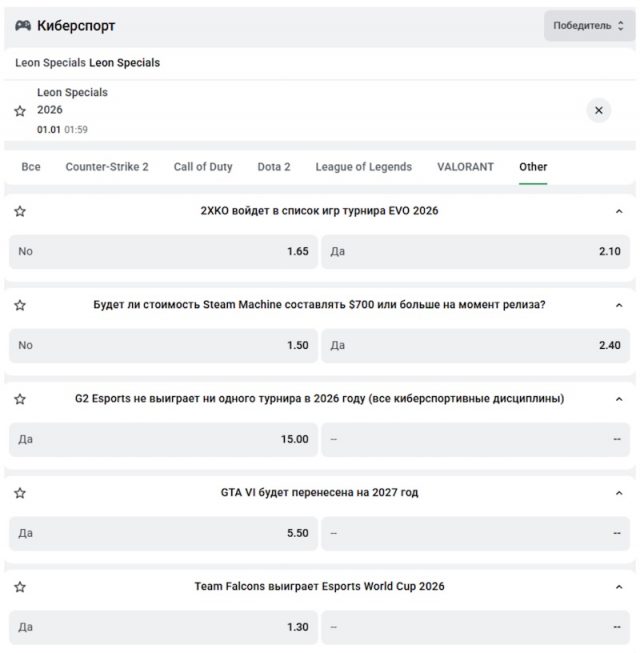Pick Да at 15.00 for G2 Esports

click(163, 440)
